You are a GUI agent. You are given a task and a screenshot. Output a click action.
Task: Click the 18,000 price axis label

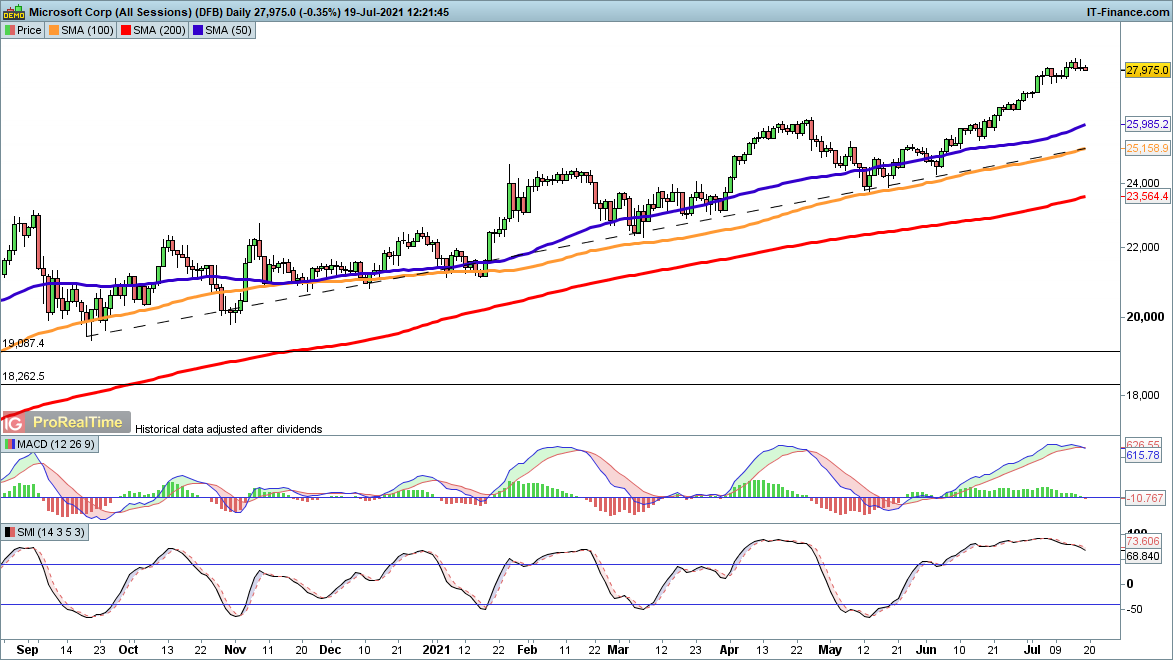point(1143,395)
